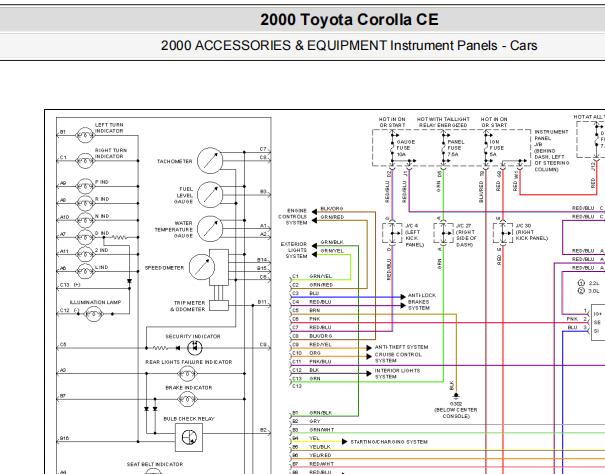Click the G302 ground point label

[456, 404]
